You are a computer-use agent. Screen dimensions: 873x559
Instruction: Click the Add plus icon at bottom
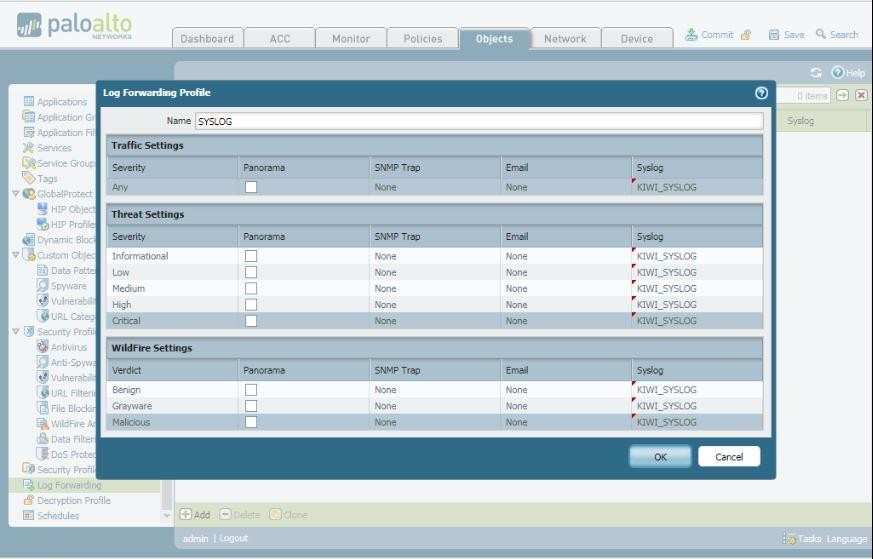tap(185, 515)
